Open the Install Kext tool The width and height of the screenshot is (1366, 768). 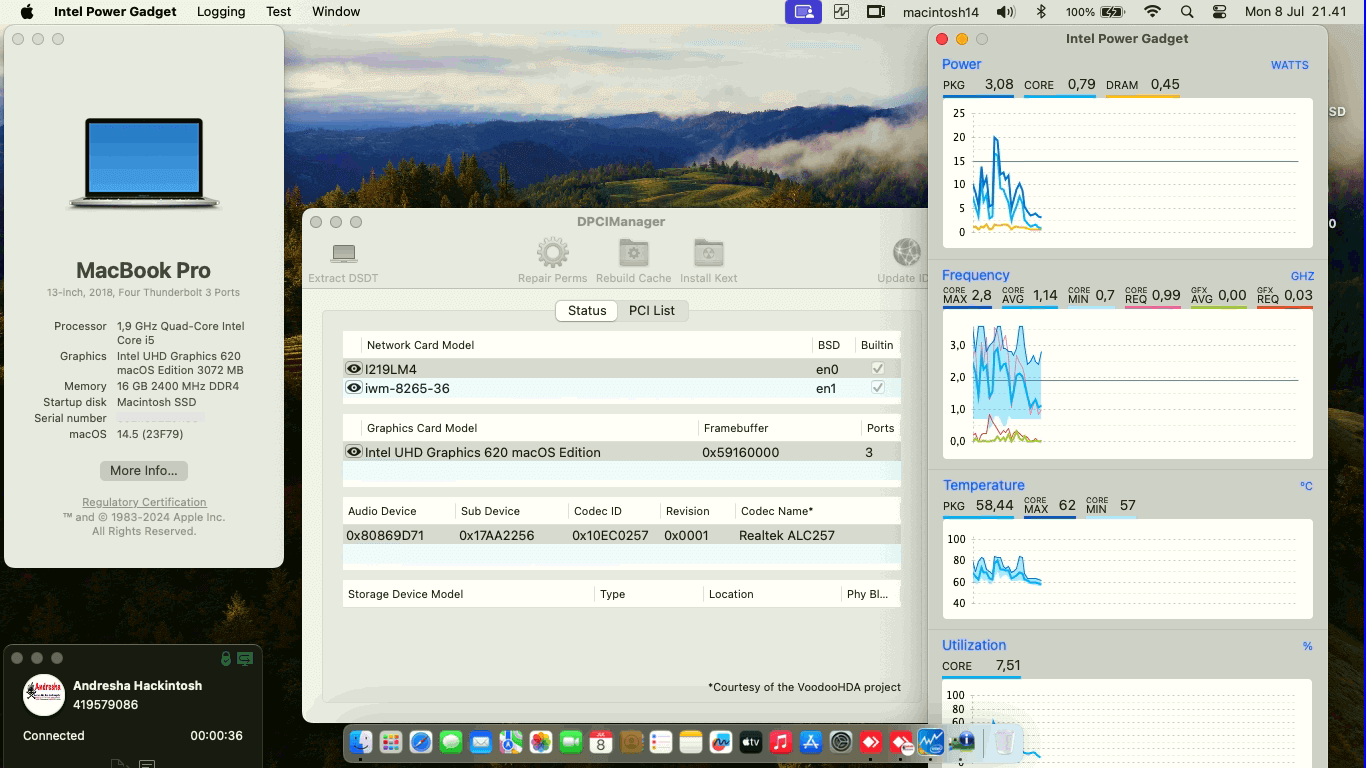point(709,254)
